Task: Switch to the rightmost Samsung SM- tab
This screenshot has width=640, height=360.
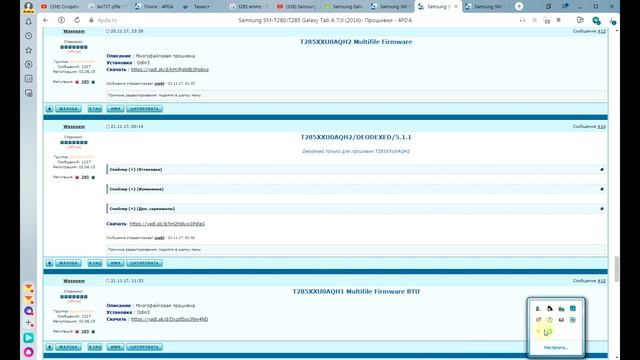Action: (x=486, y=7)
